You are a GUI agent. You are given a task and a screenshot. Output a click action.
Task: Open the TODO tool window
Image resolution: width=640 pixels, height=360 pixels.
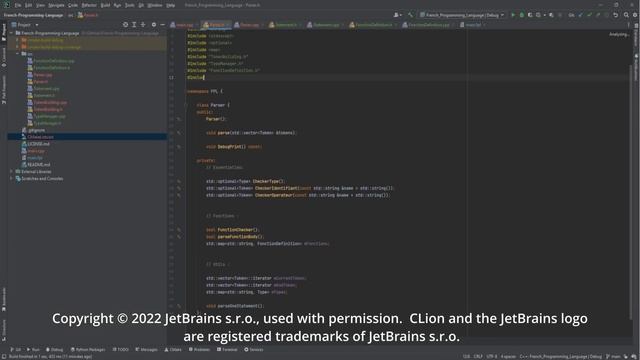pyautogui.click(x=120, y=350)
